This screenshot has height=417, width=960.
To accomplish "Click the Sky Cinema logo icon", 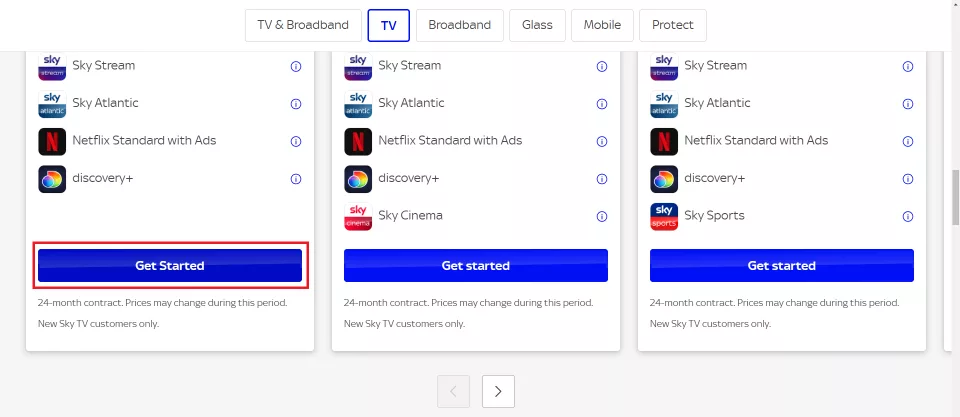I will point(358,216).
